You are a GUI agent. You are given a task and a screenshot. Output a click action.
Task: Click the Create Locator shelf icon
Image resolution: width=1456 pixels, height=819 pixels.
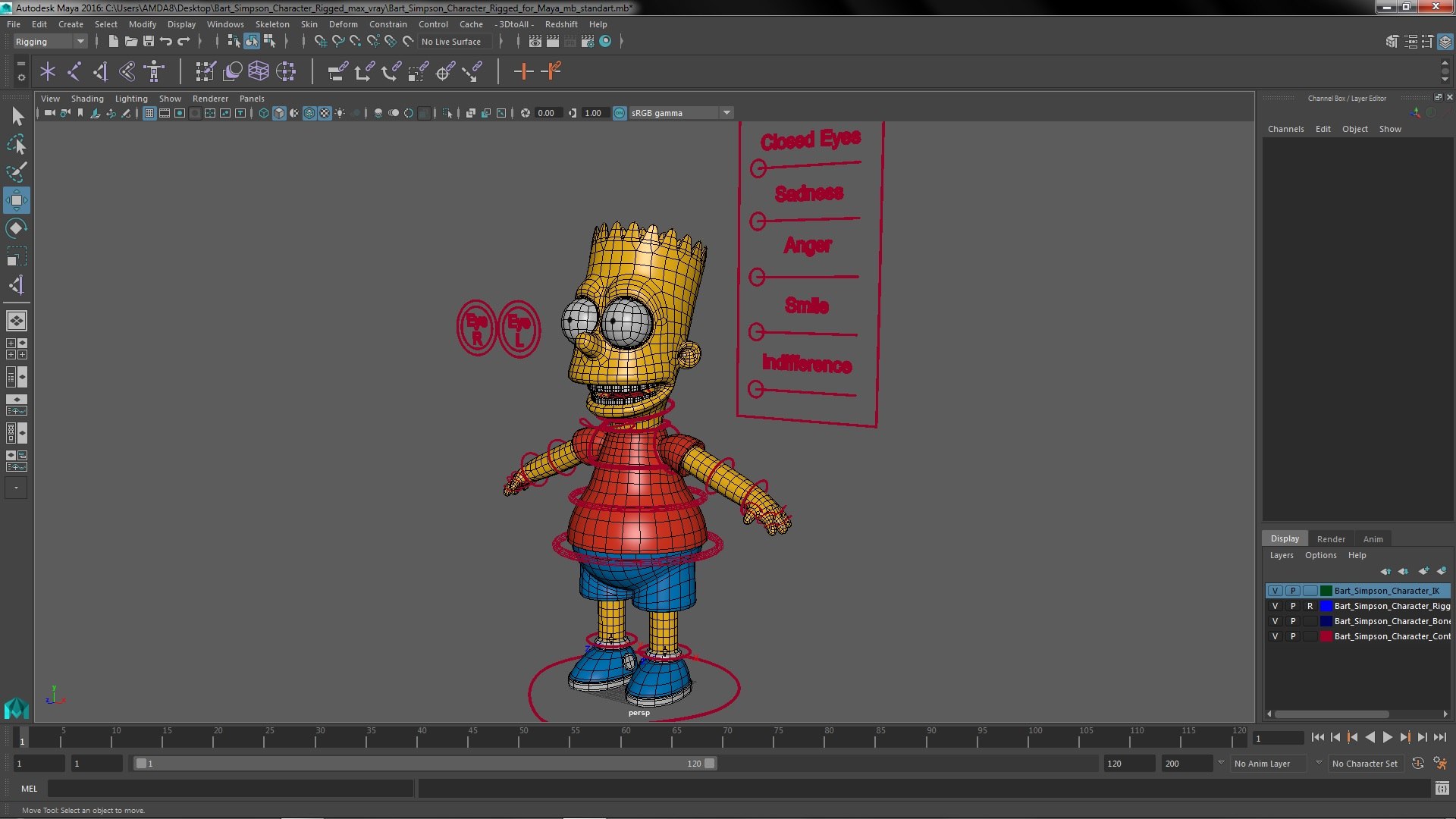(x=48, y=72)
